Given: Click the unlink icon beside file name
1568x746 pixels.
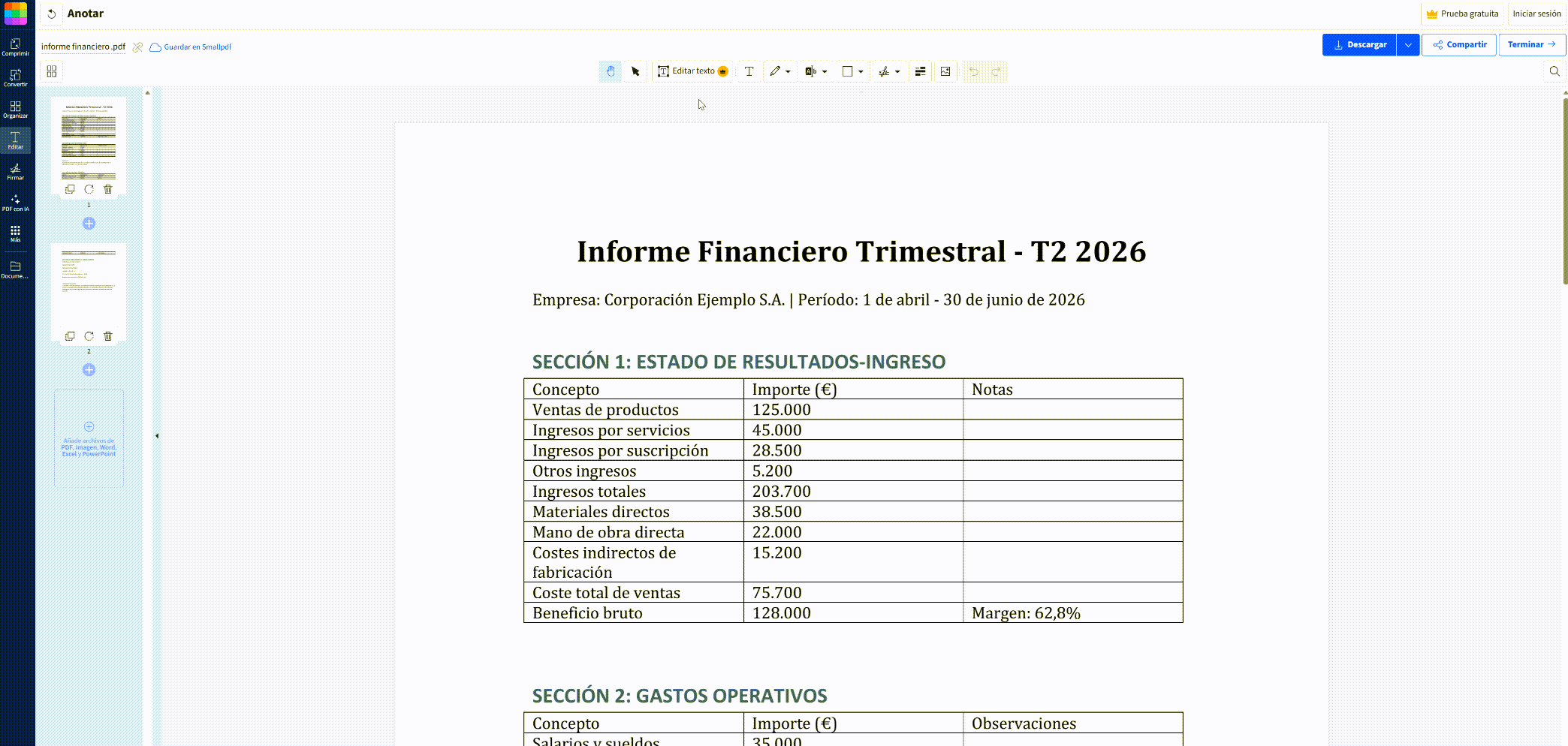Looking at the screenshot, I should [137, 47].
